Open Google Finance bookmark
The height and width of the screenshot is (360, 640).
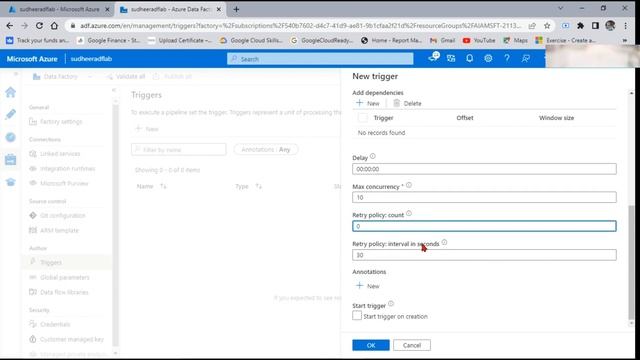click(109, 40)
